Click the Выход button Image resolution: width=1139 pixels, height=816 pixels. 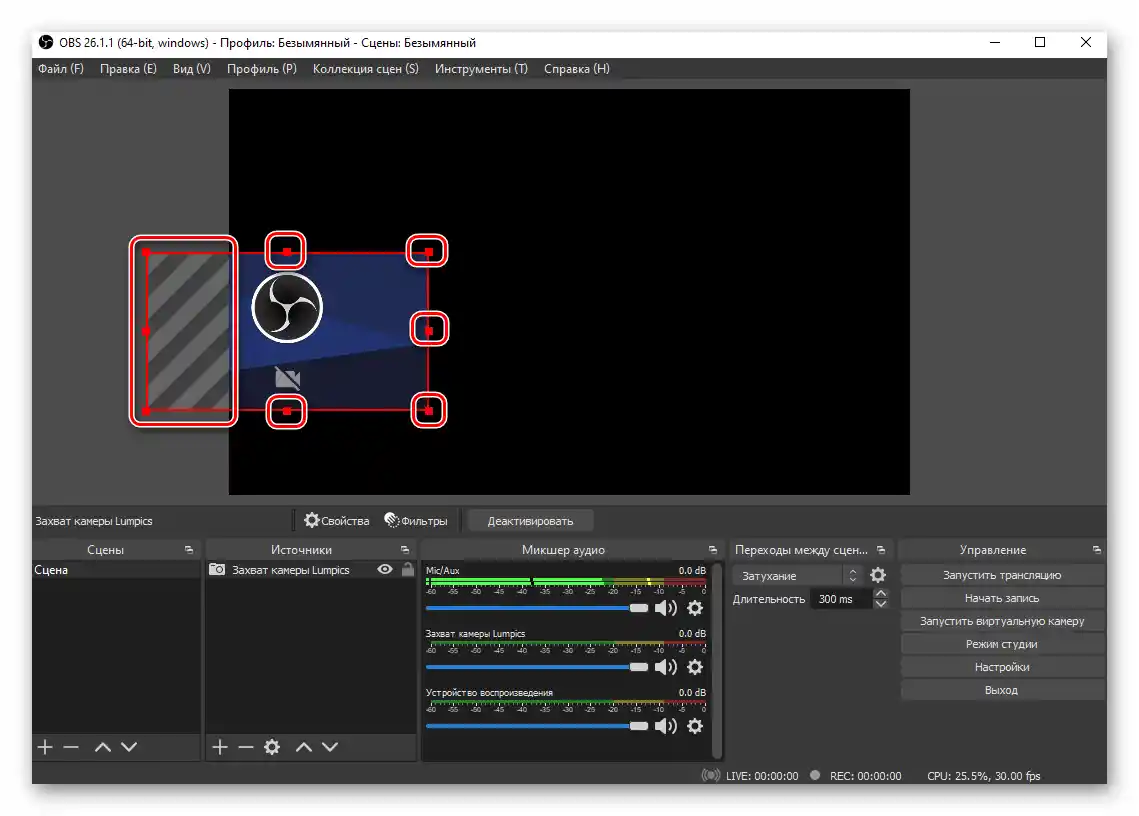point(1002,690)
